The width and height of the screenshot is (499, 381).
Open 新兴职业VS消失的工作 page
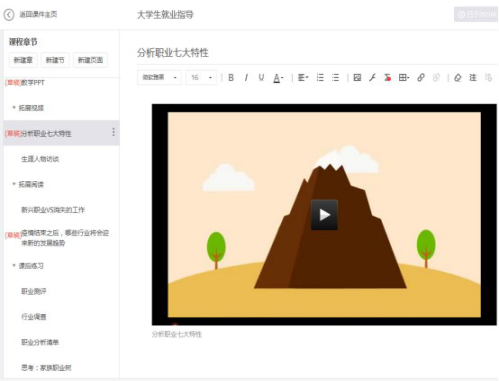53,210
